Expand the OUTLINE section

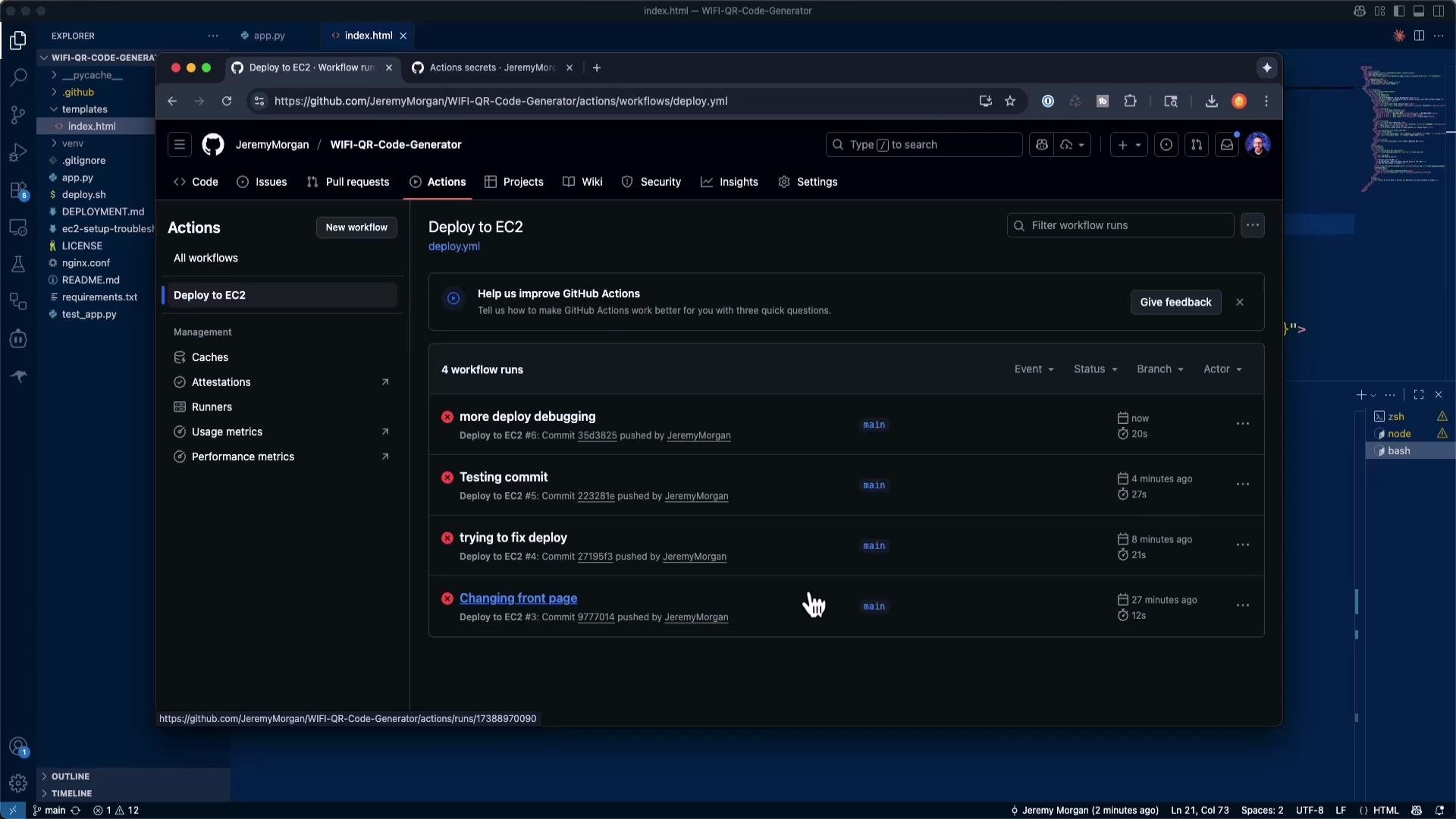point(71,776)
